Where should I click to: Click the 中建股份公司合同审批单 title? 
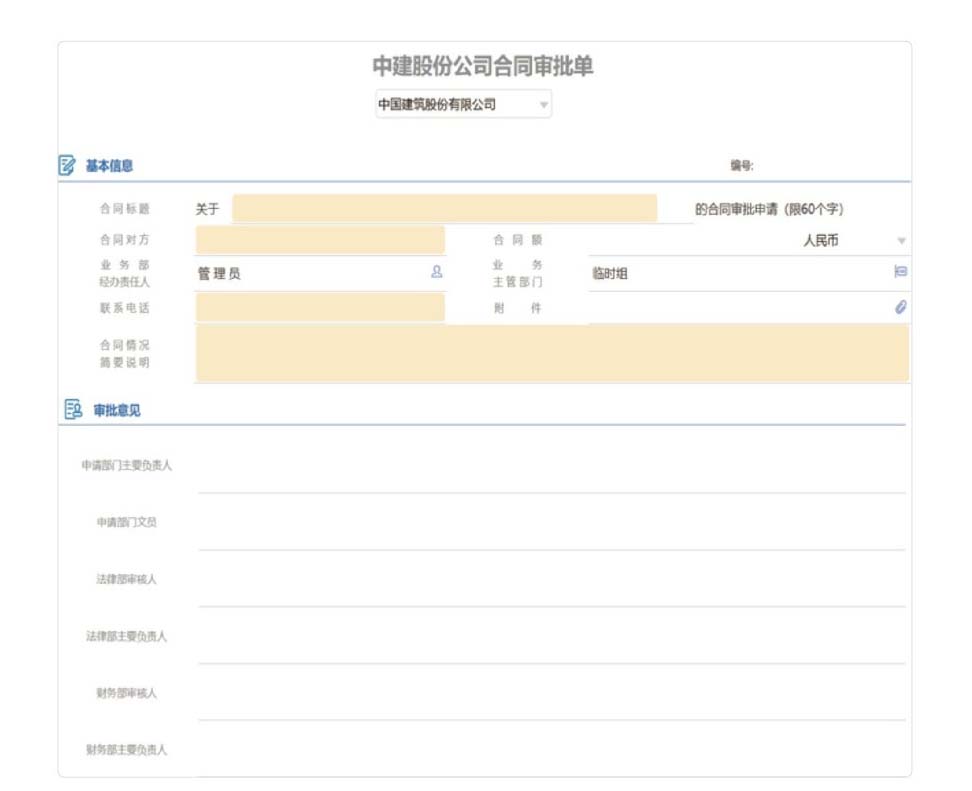point(483,66)
